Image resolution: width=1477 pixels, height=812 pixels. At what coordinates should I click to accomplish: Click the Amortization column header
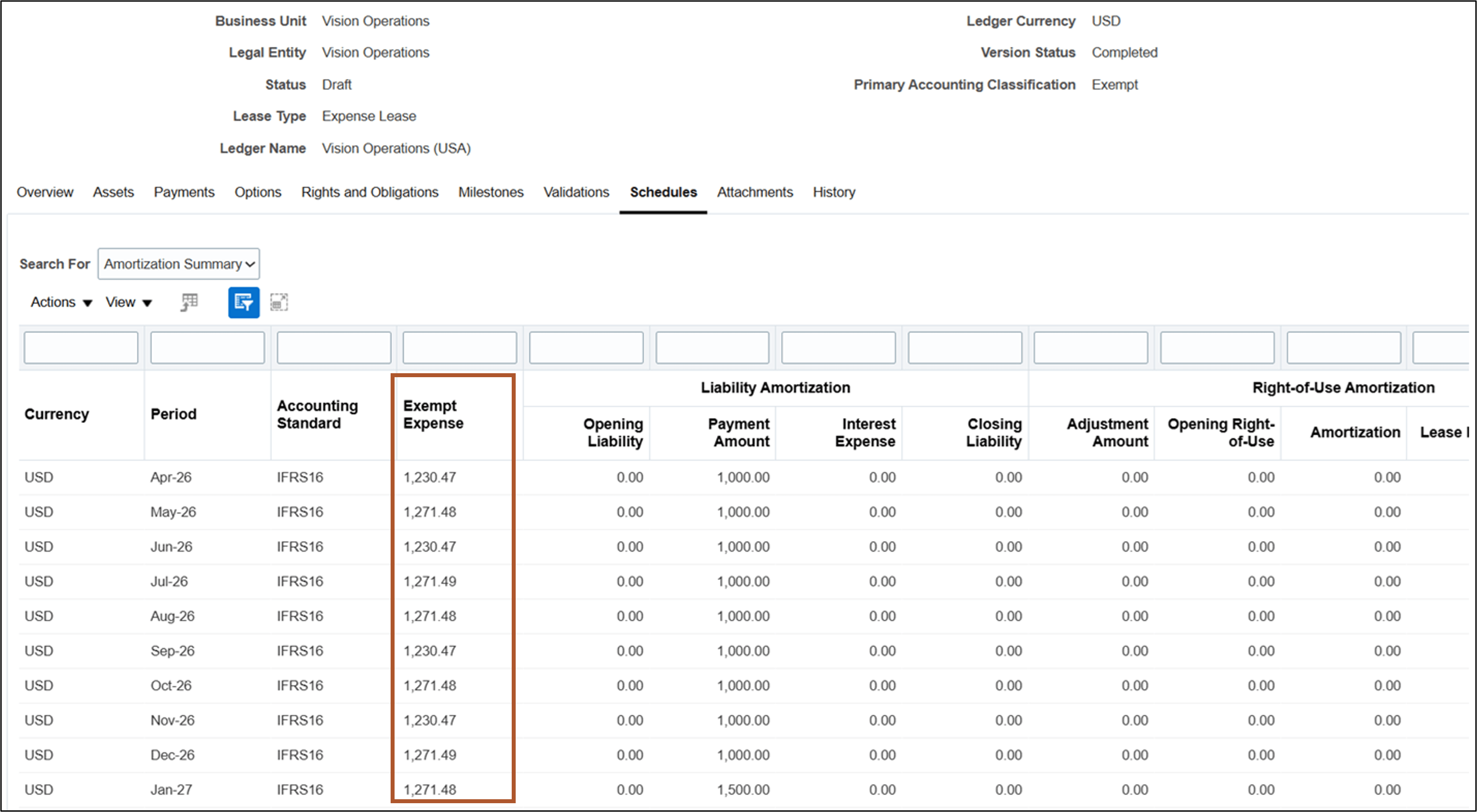(1355, 432)
